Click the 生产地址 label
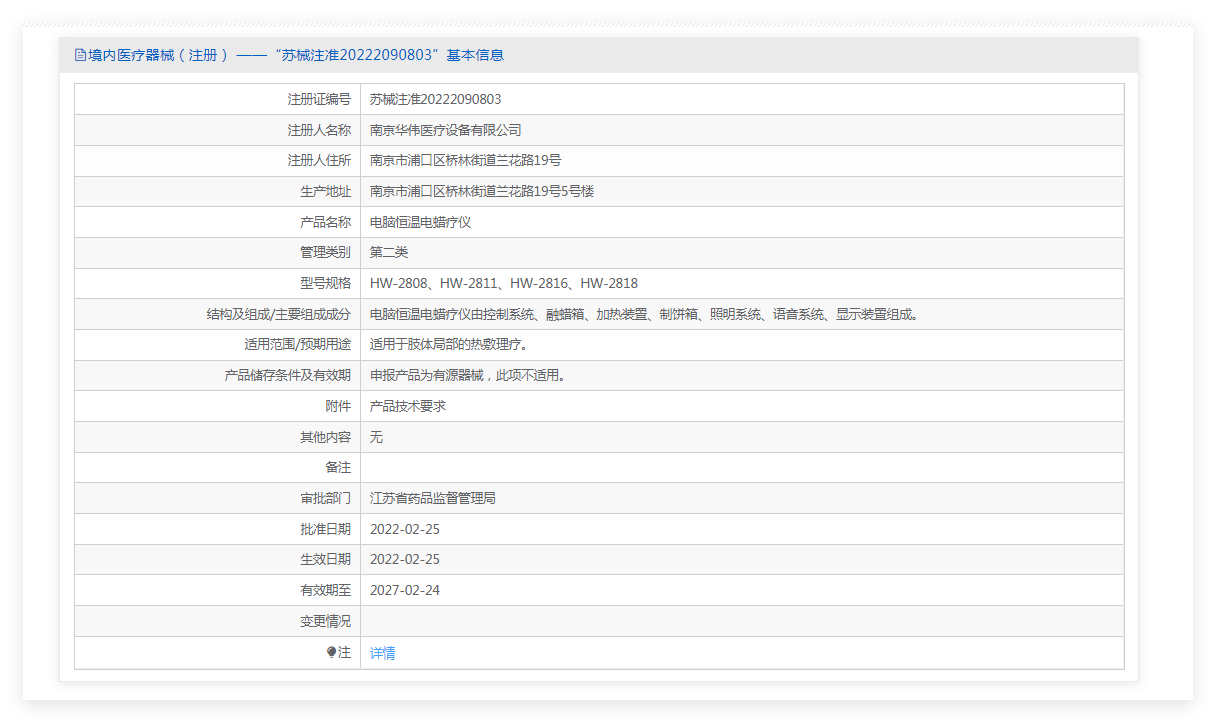Screen dimensions: 1216x723 [x=325, y=191]
